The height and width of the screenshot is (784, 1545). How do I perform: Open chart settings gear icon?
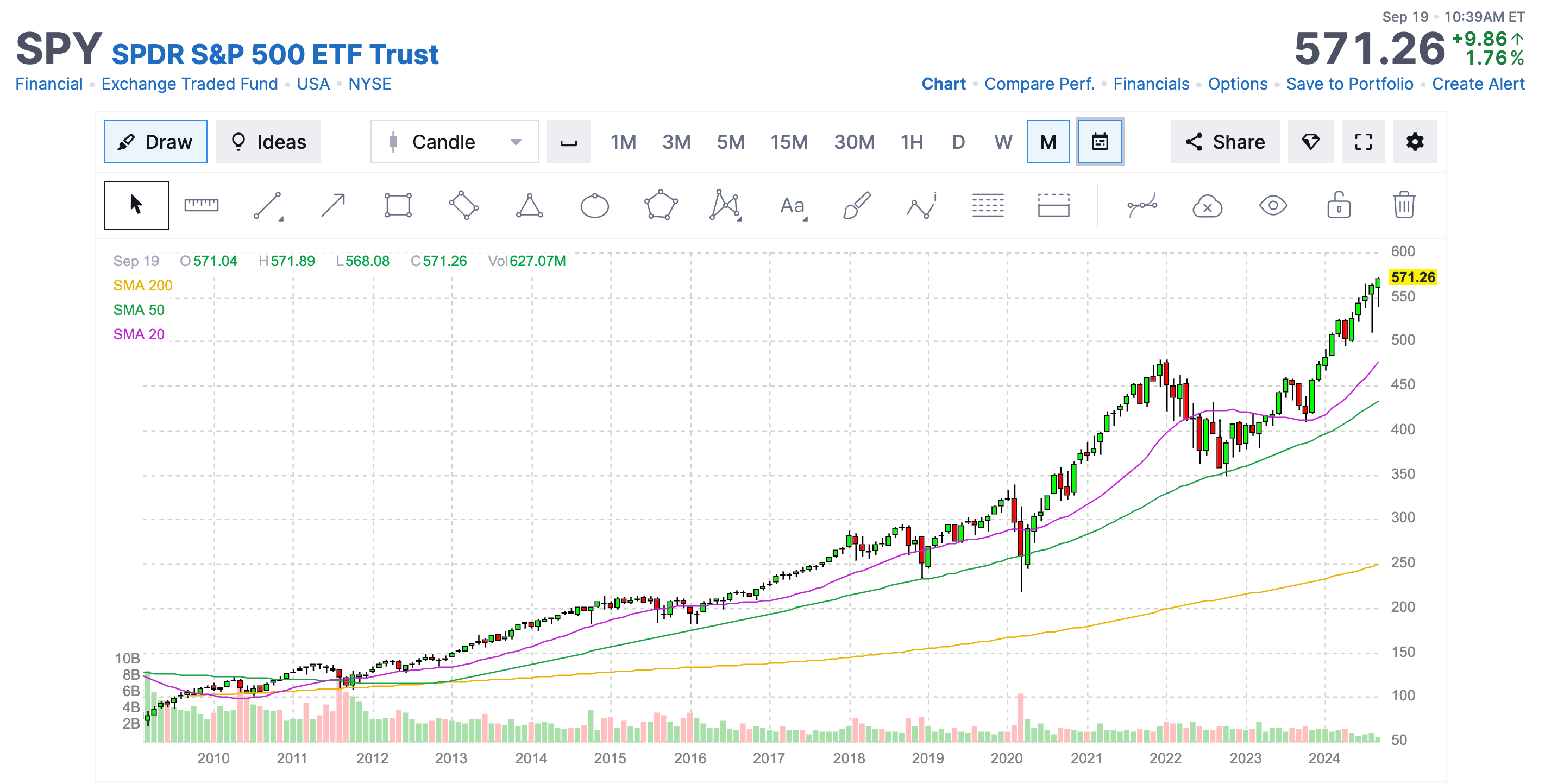(x=1414, y=142)
